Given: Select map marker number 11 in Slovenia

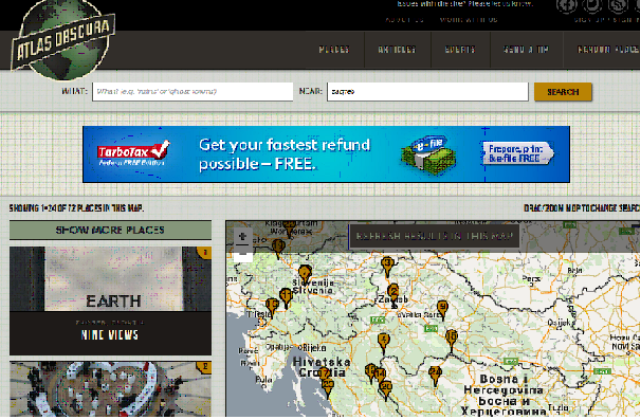Looking at the screenshot, I should 286,297.
